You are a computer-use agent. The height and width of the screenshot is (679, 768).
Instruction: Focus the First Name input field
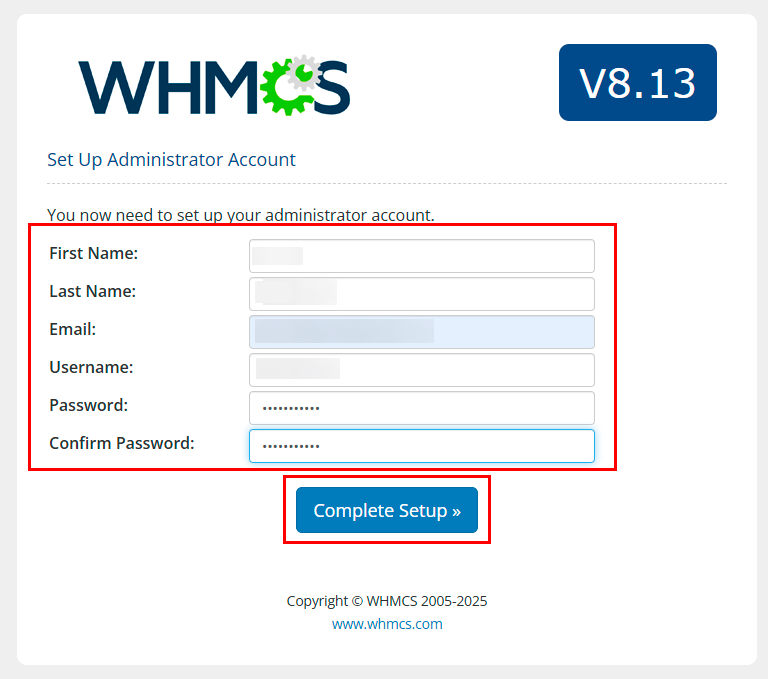[422, 256]
